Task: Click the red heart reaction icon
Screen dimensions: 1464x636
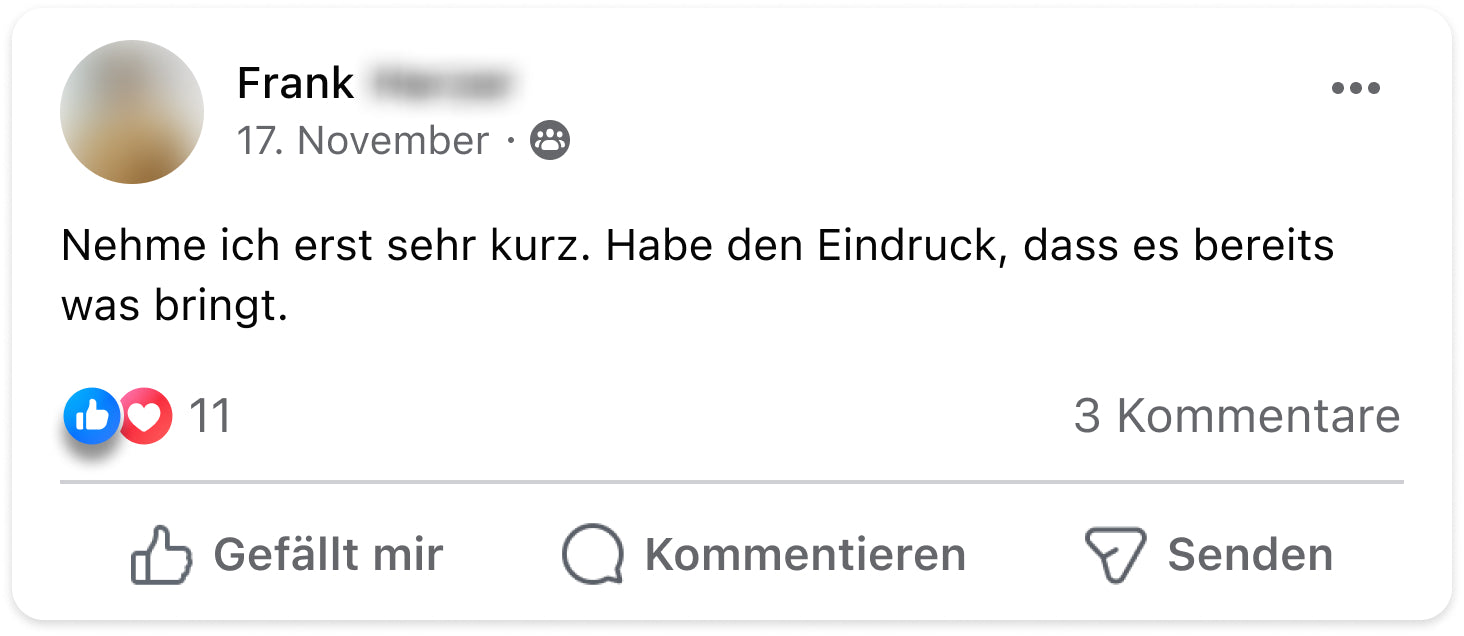Action: point(148,415)
